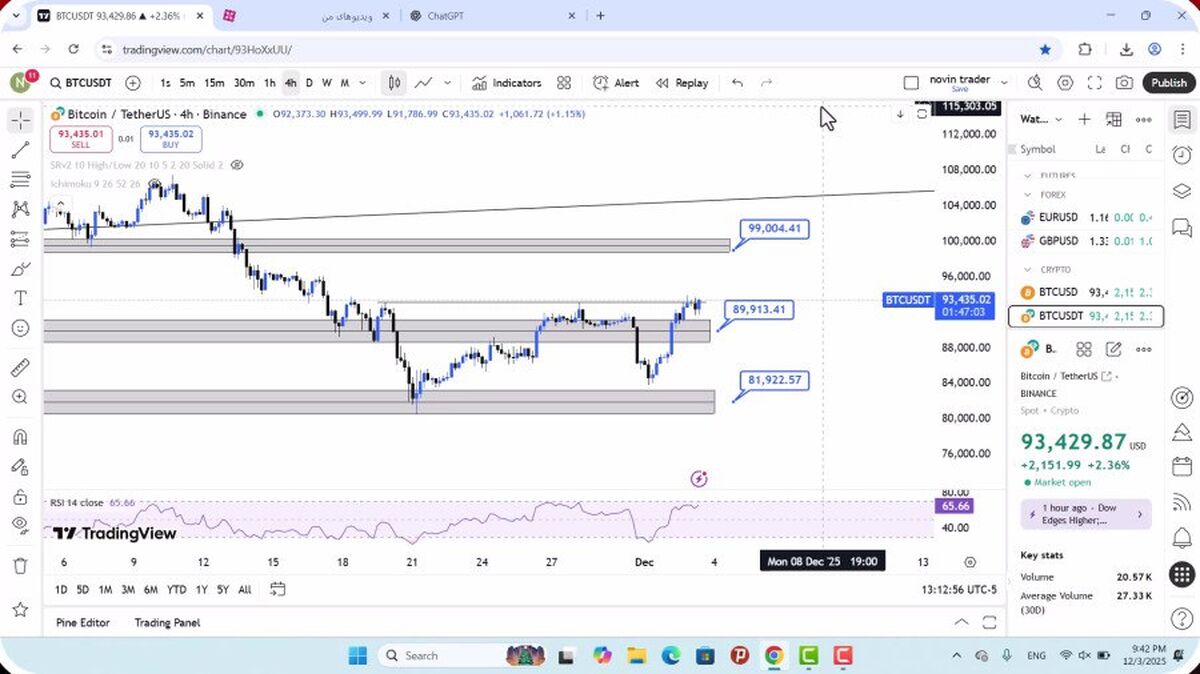Select the 15m timeframe

pos(214,83)
